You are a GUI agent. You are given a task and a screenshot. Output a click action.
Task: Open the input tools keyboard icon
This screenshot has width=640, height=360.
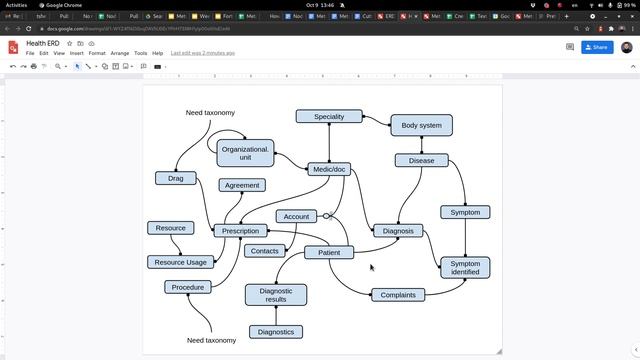158,67
